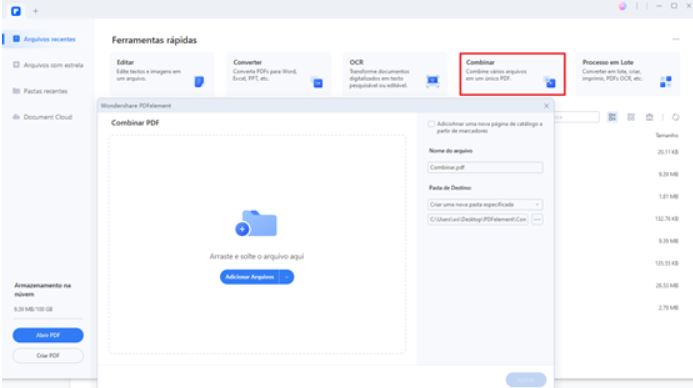Screen dimensions: 693x388
Task: Click the PDFelement logo icon
Action: point(16,11)
